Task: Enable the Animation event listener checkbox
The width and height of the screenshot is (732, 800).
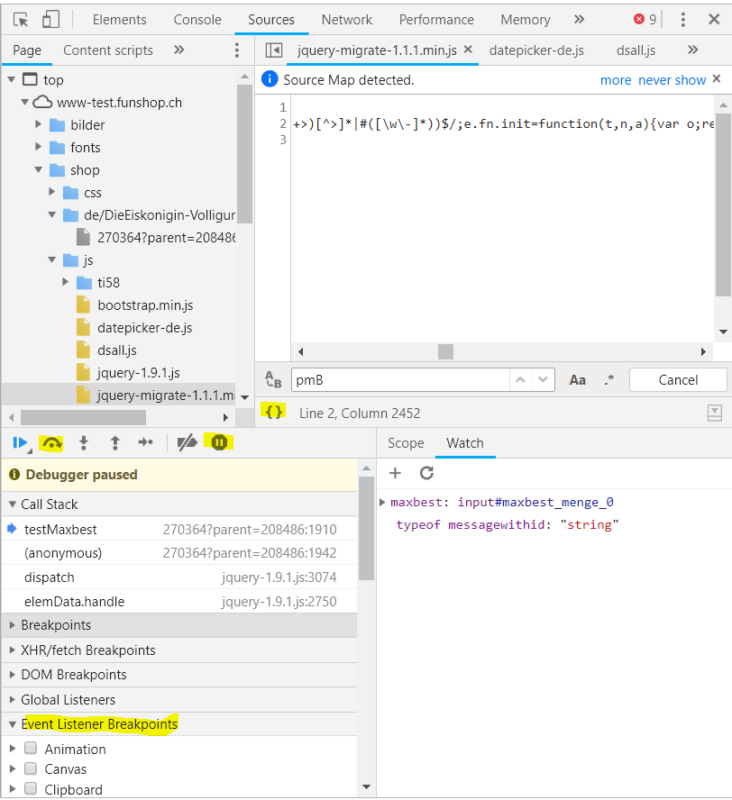Action: 31,749
